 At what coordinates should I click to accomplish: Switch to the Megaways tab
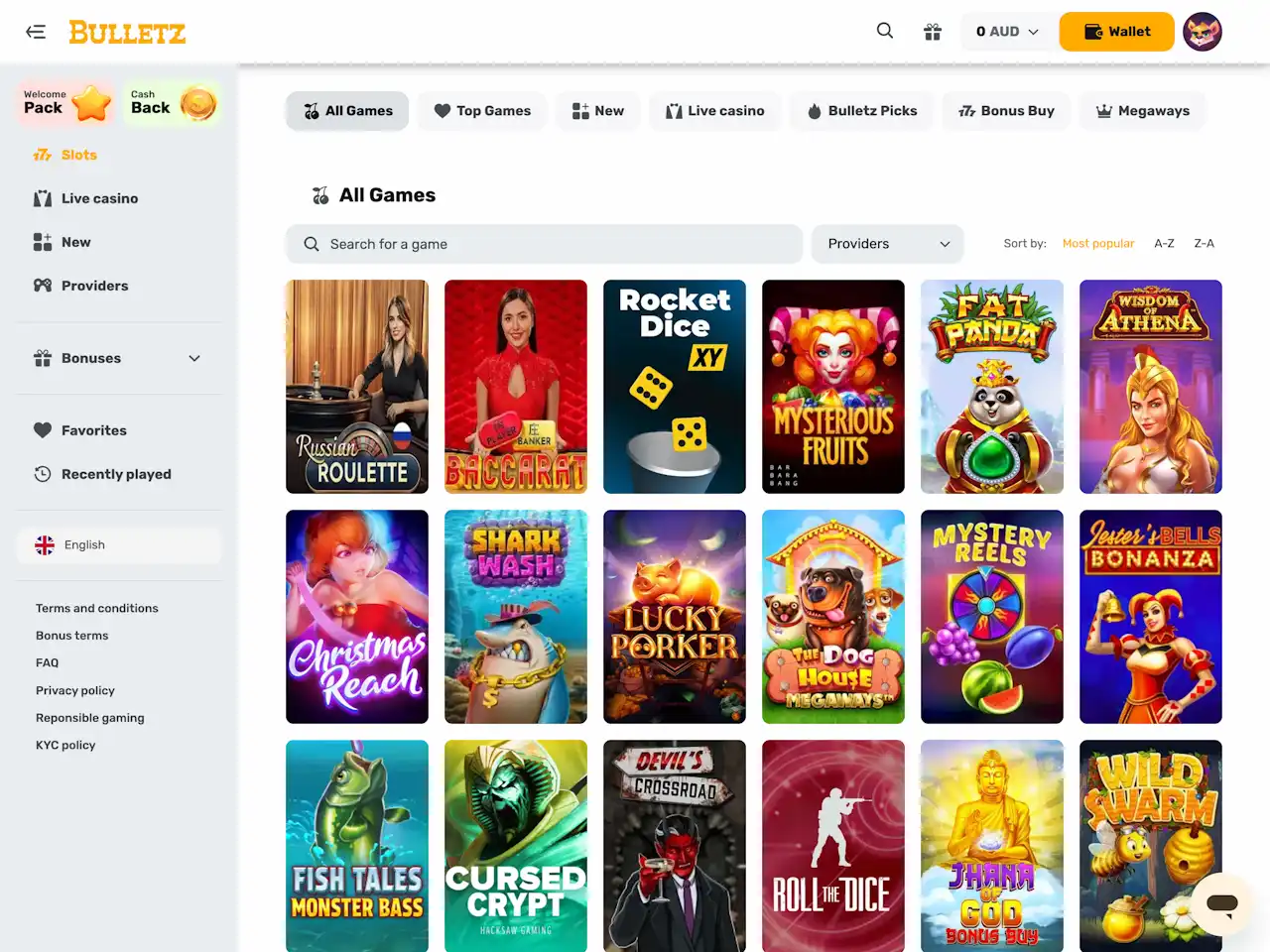point(1142,111)
